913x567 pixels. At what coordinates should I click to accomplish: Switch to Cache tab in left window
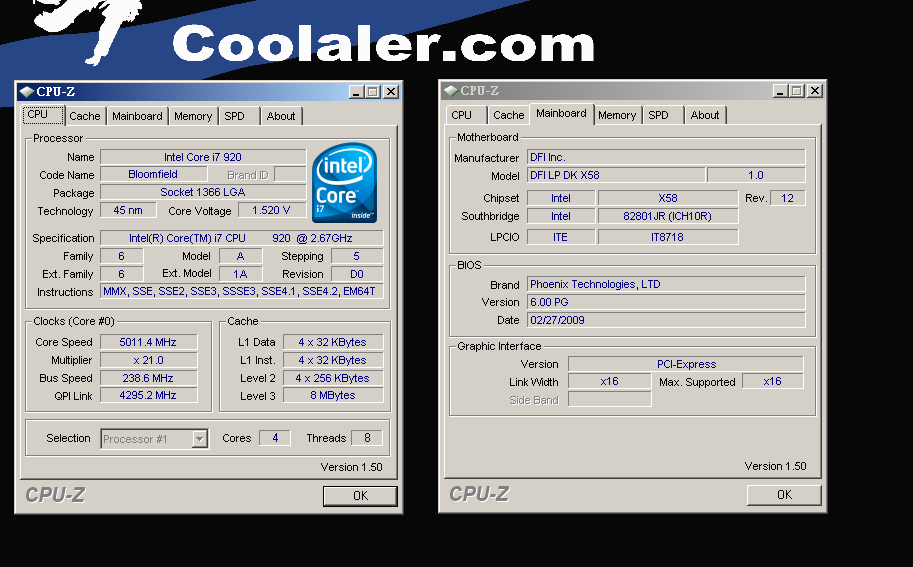coord(85,116)
